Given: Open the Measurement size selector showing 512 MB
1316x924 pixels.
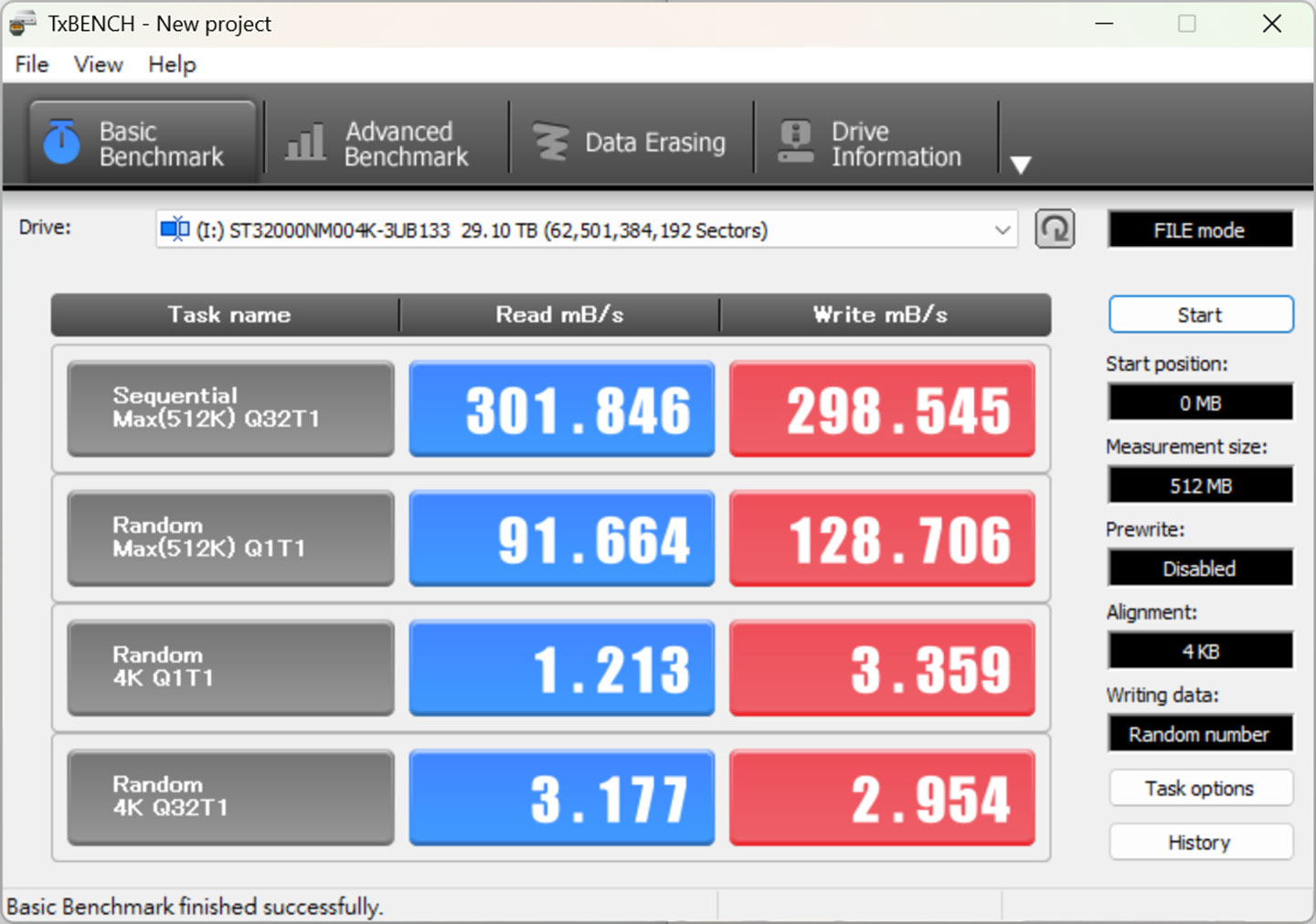Looking at the screenshot, I should coord(1200,484).
